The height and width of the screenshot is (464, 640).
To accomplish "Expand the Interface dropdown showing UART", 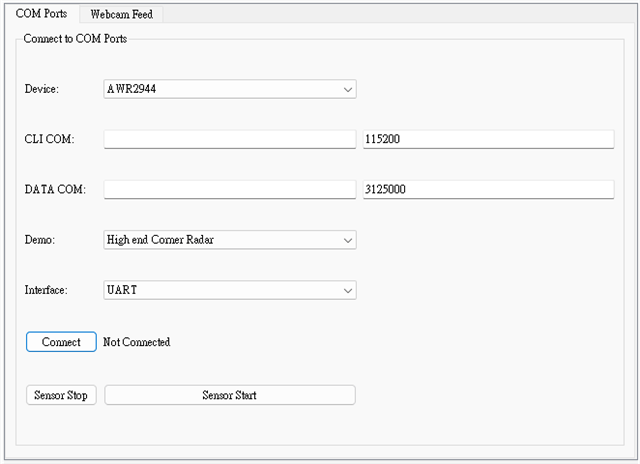I will pyautogui.click(x=230, y=291).
